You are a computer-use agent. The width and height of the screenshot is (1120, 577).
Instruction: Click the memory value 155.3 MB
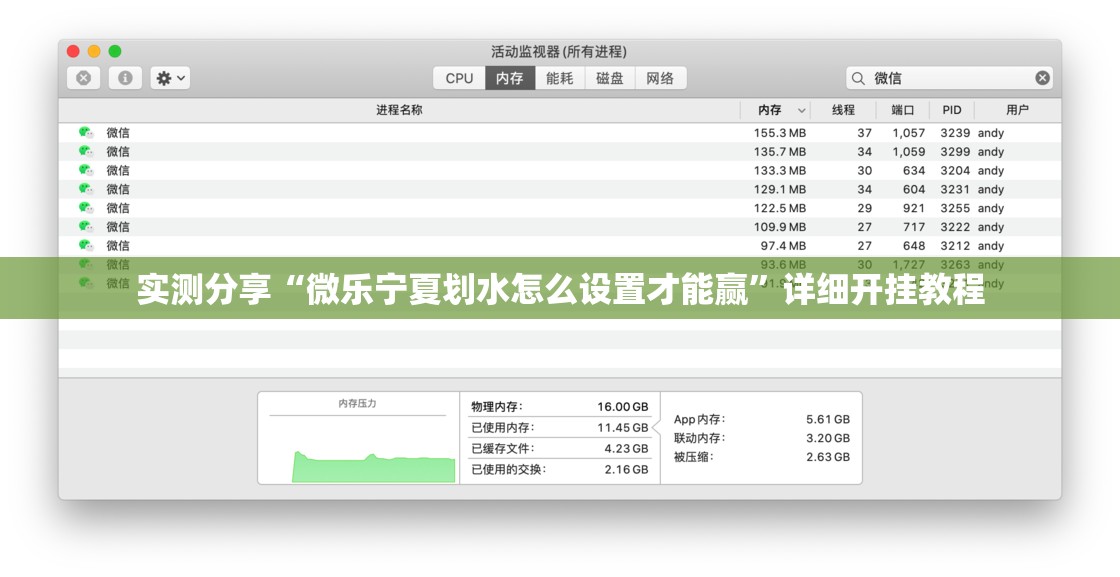[x=779, y=133]
